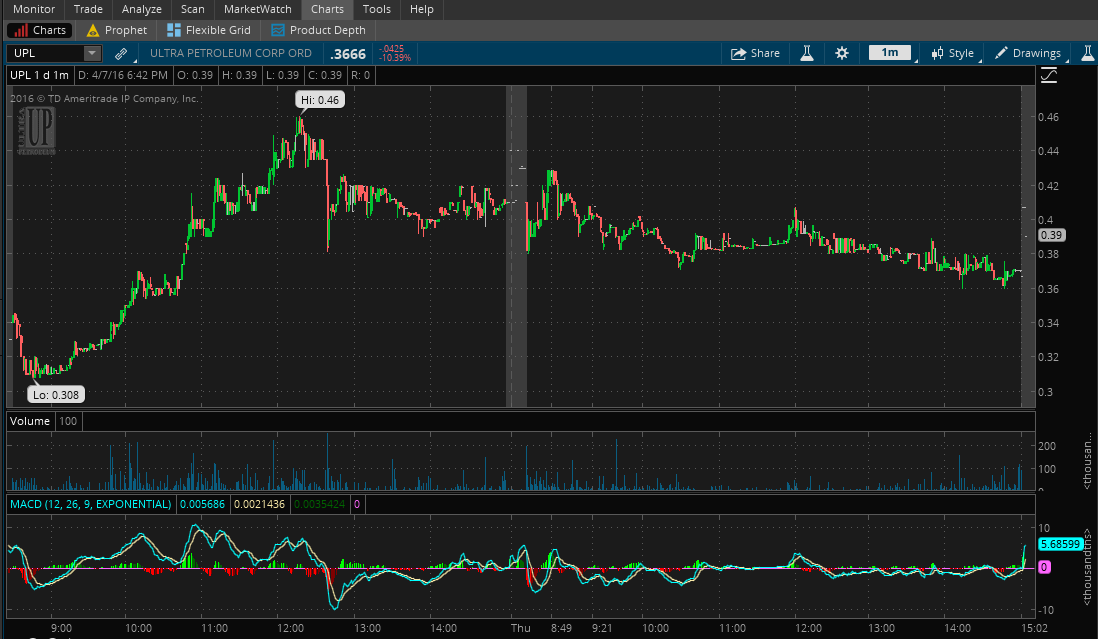
Task: Click the Share chart button
Action: [x=755, y=53]
